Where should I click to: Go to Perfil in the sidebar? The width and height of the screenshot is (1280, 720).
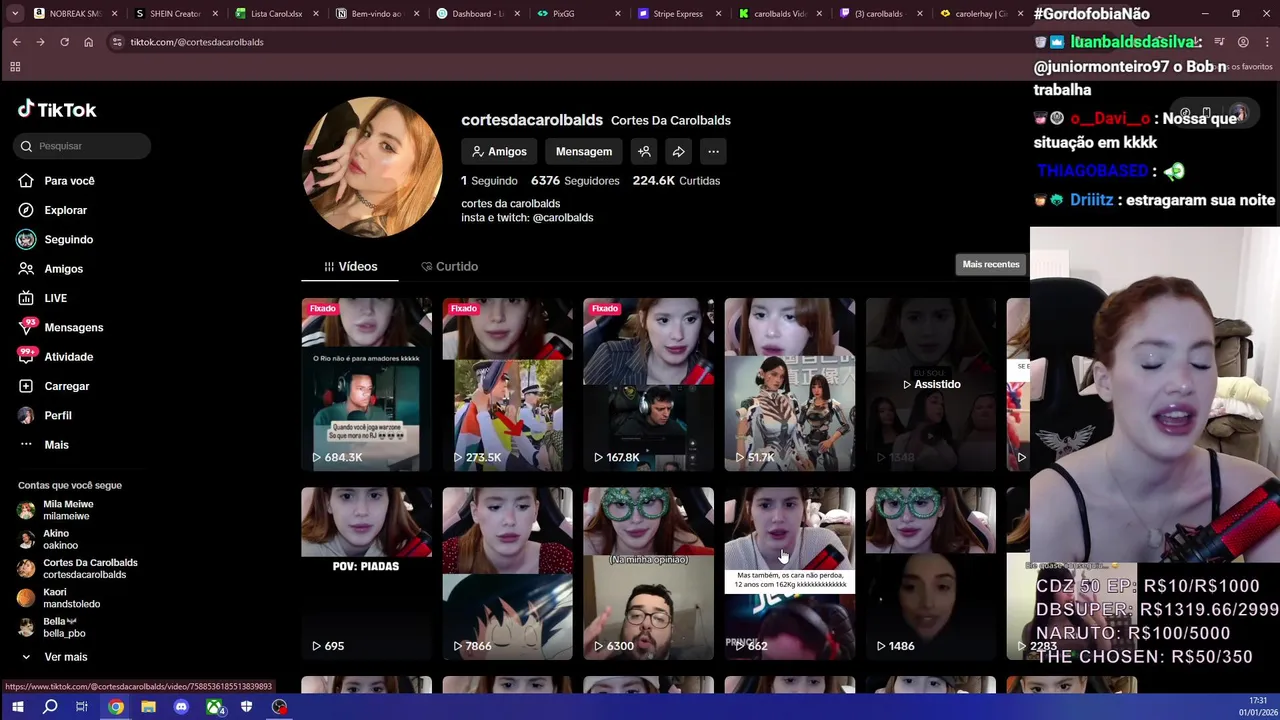click(x=45, y=415)
